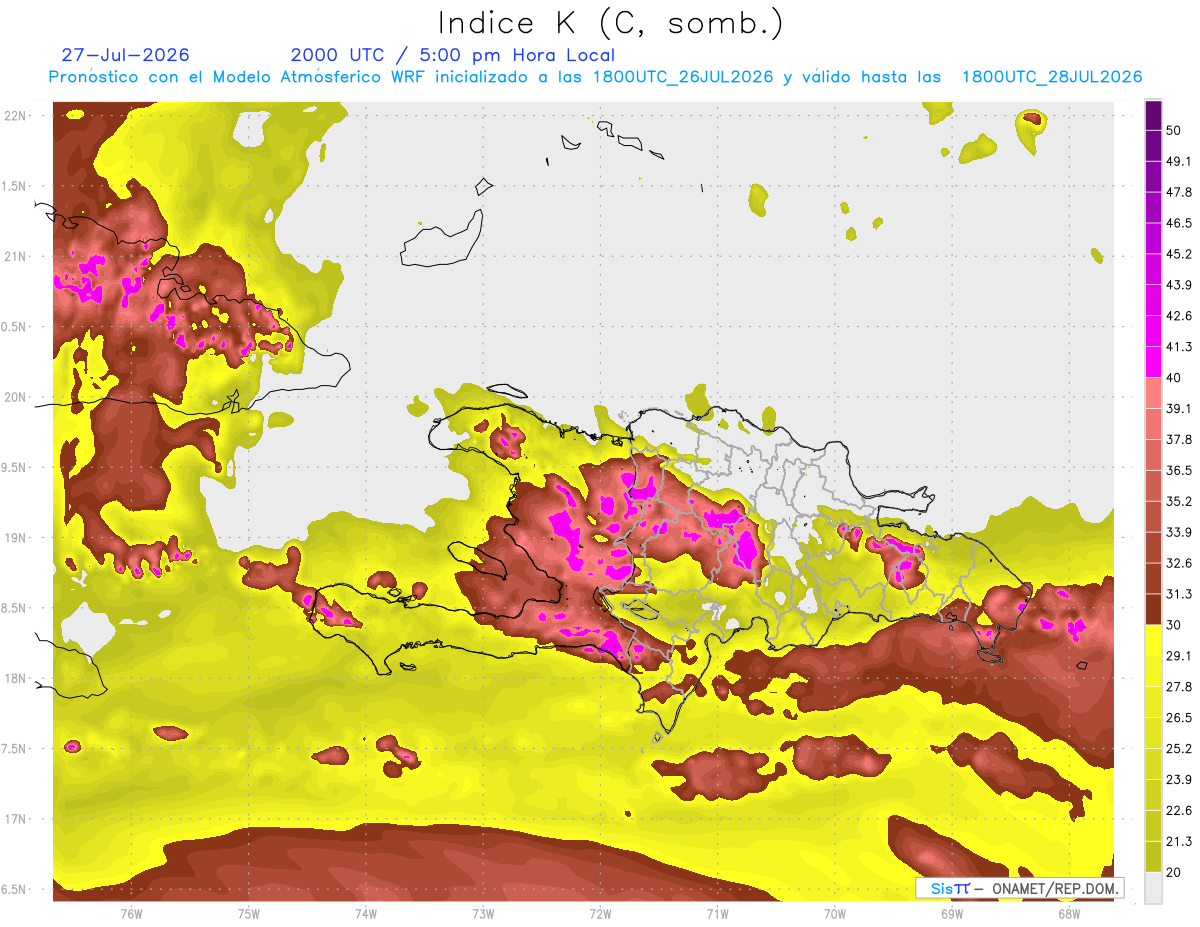Screen dimensions: 1200x927
Task: Select the date "27-Jul-2026"
Action: tap(125, 55)
